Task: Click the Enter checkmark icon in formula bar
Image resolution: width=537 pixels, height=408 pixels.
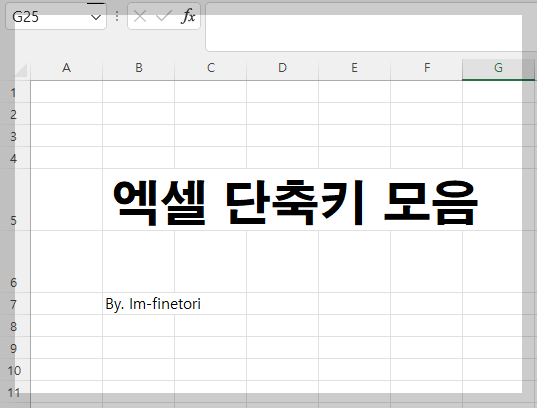Action: (x=164, y=16)
